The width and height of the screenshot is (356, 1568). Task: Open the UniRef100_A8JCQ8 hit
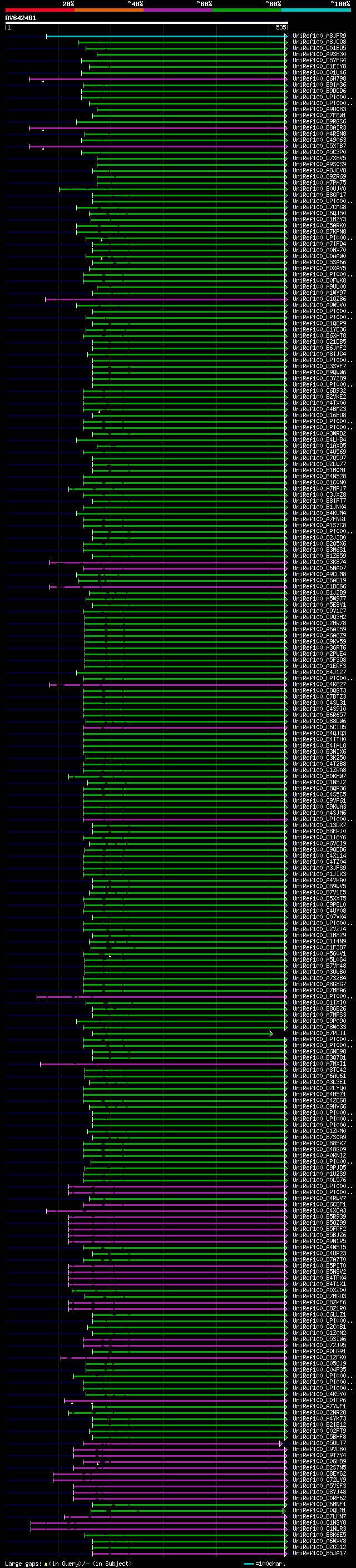click(x=319, y=42)
